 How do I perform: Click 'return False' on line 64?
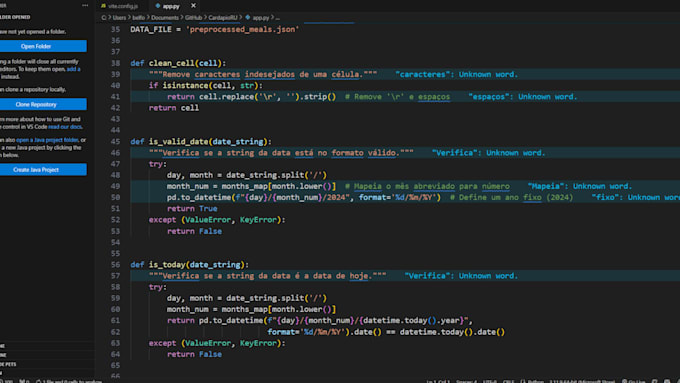point(194,354)
